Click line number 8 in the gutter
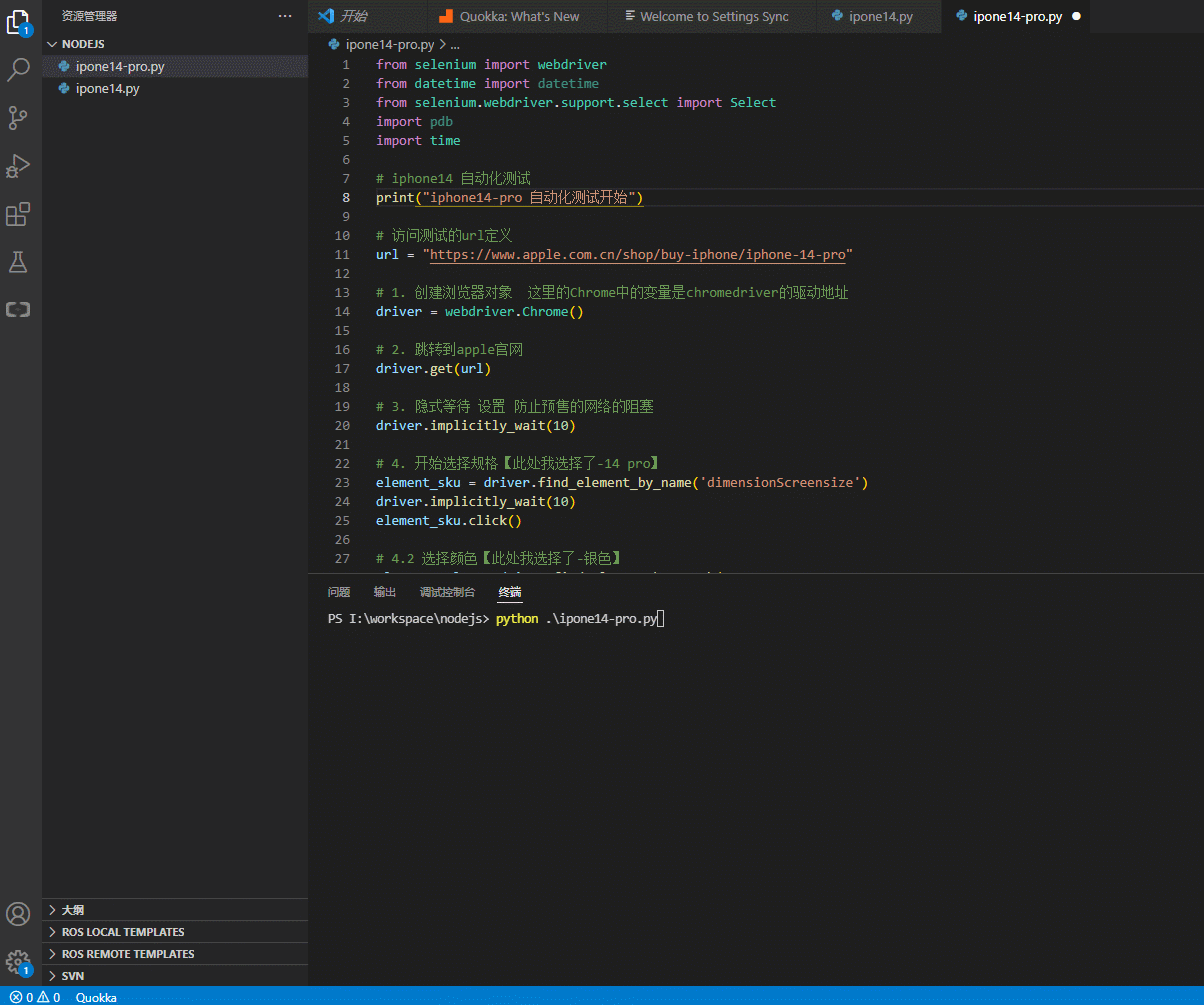Screen dimensions: 1204x1005 click(346, 198)
